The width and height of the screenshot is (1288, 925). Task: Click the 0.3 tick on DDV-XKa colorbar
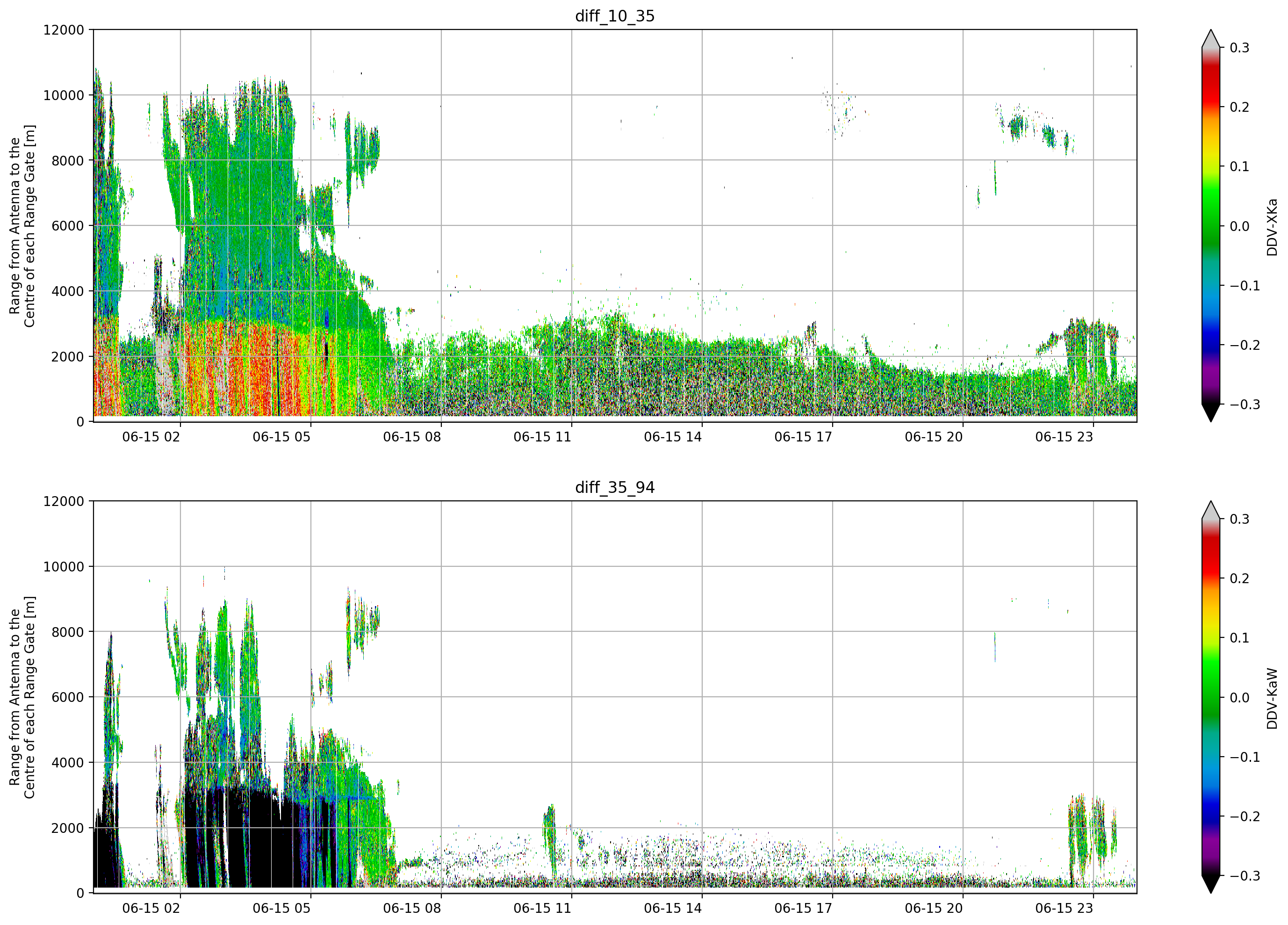click(x=1239, y=48)
